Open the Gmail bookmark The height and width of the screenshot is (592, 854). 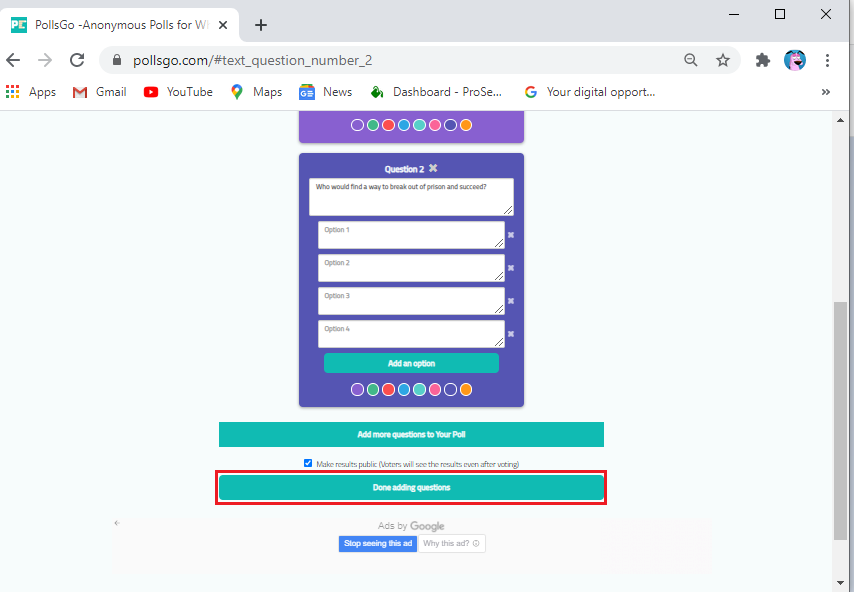[x=99, y=92]
